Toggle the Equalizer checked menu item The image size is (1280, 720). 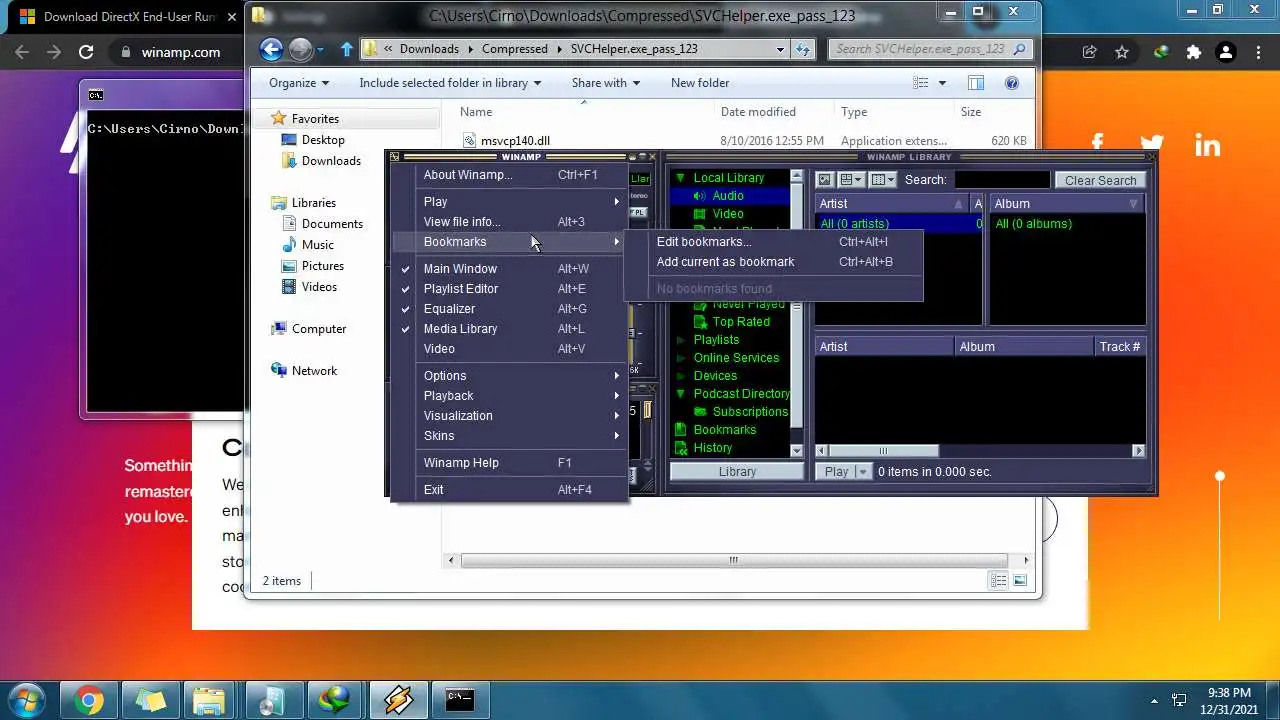(x=510, y=309)
